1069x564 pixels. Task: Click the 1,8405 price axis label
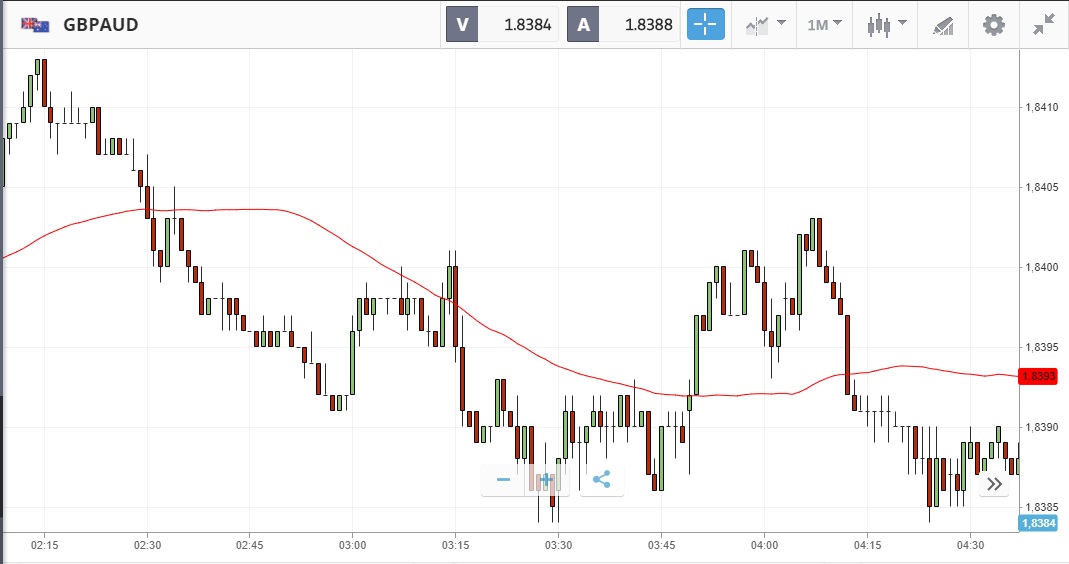coord(1043,187)
